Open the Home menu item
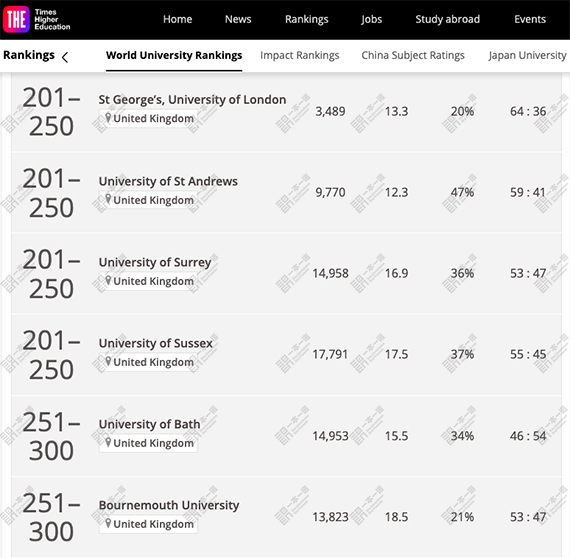 [x=177, y=19]
